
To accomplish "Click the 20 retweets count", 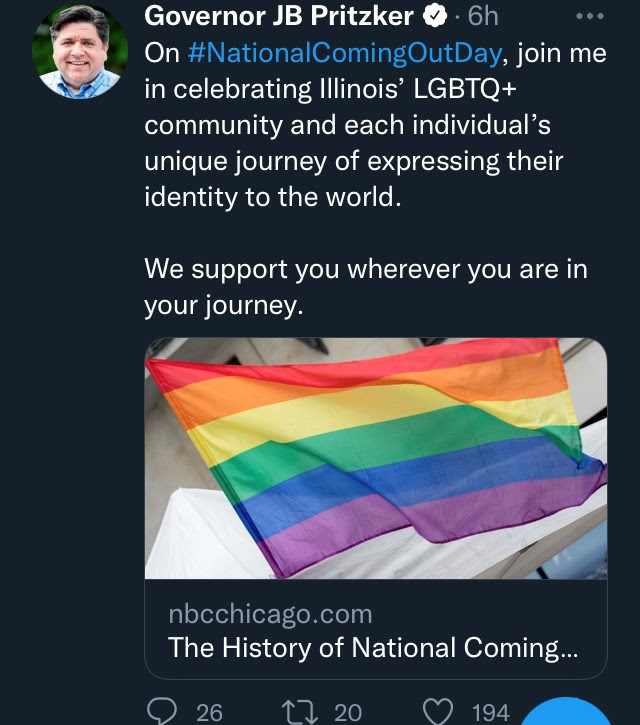I will [348, 712].
